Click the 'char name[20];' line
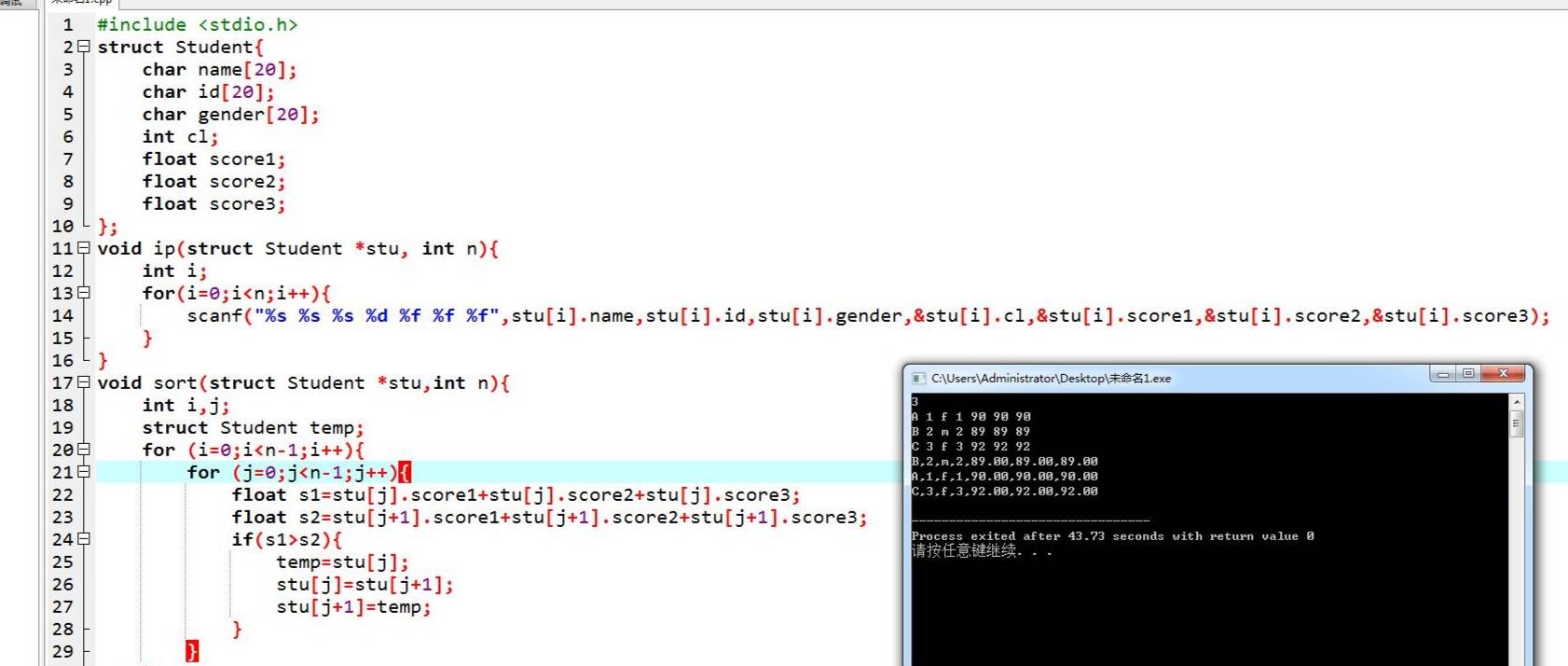Viewport: 1568px width, 666px height. (219, 69)
